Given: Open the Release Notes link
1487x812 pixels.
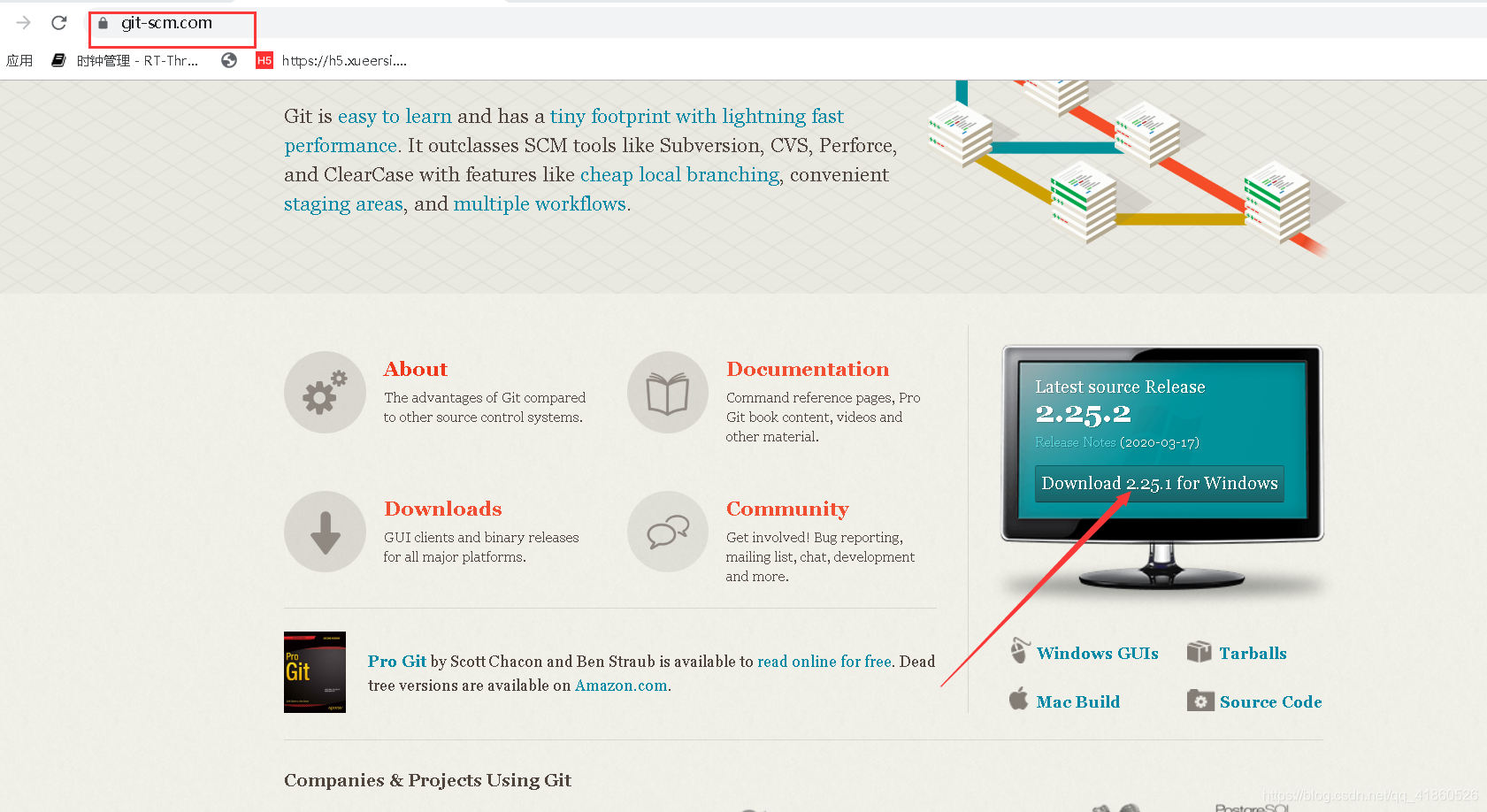Looking at the screenshot, I should 1075,442.
